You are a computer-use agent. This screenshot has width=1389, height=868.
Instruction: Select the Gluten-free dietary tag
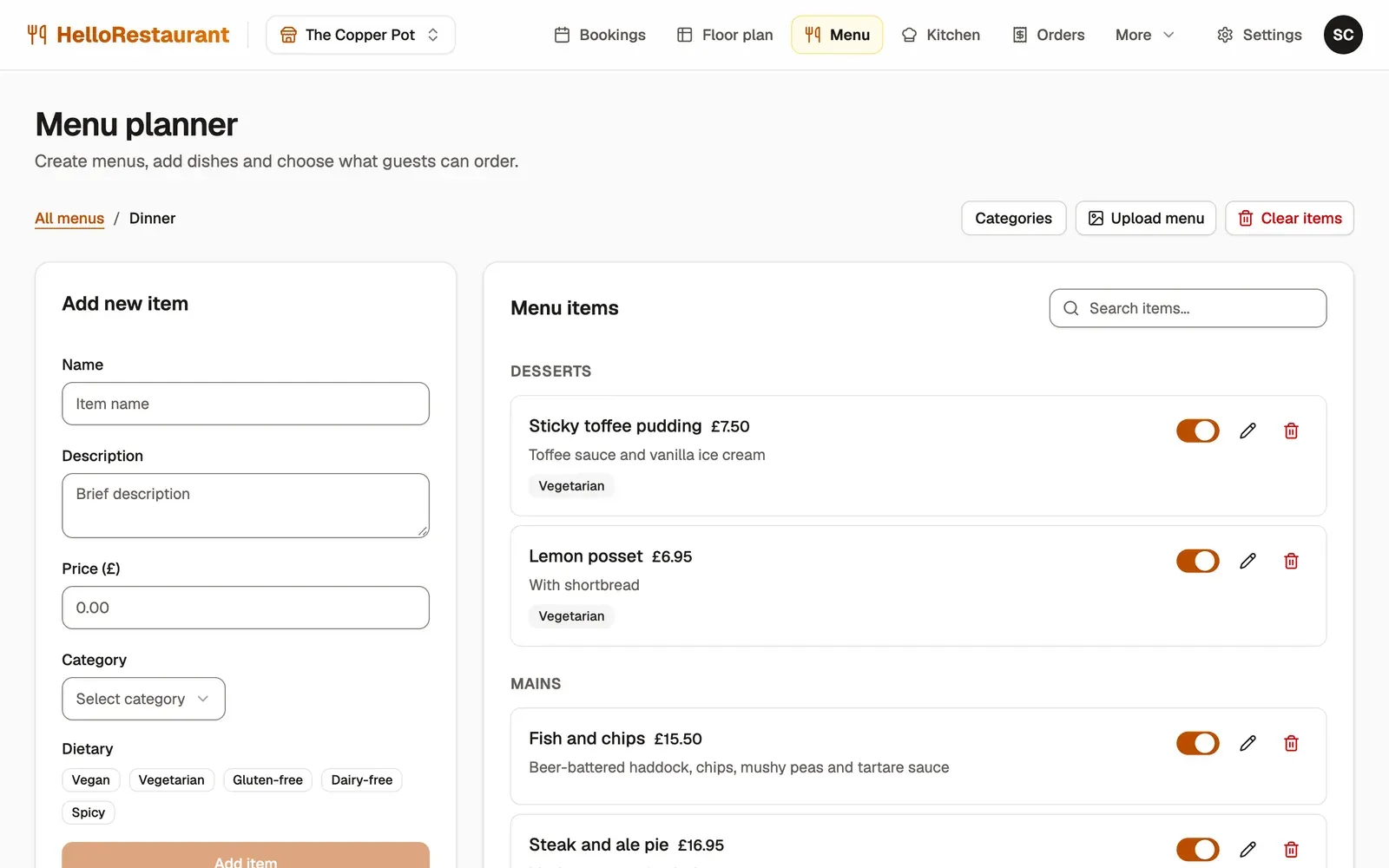pyautogui.click(x=267, y=779)
